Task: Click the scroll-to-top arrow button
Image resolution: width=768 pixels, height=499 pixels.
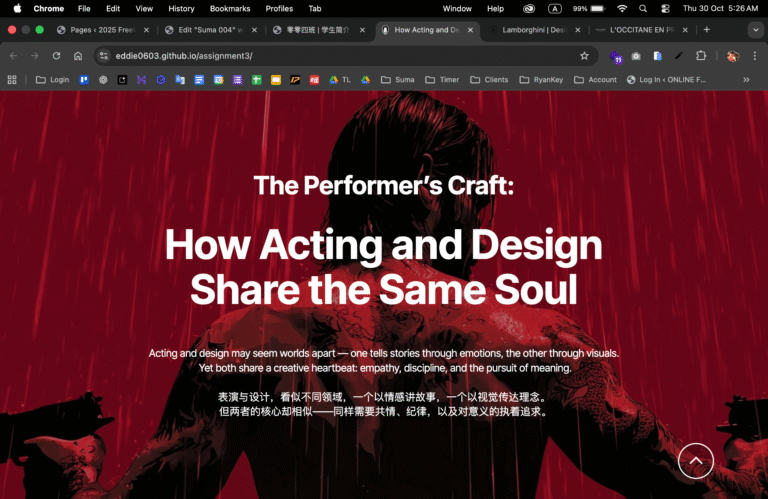Action: pos(696,461)
